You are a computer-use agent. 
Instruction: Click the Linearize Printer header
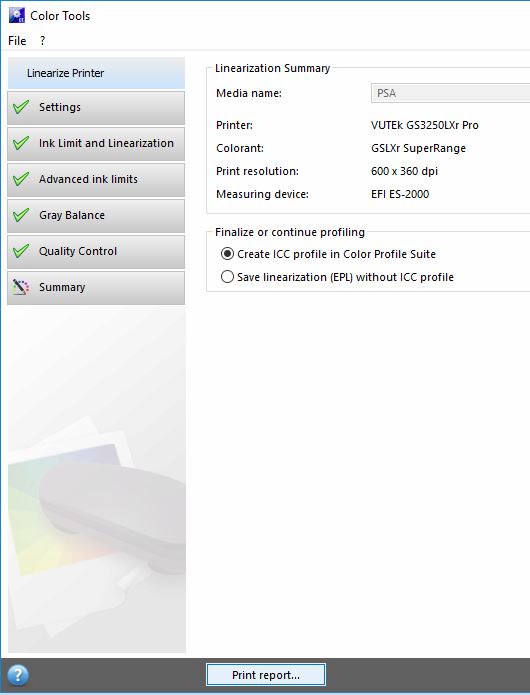[x=96, y=73]
